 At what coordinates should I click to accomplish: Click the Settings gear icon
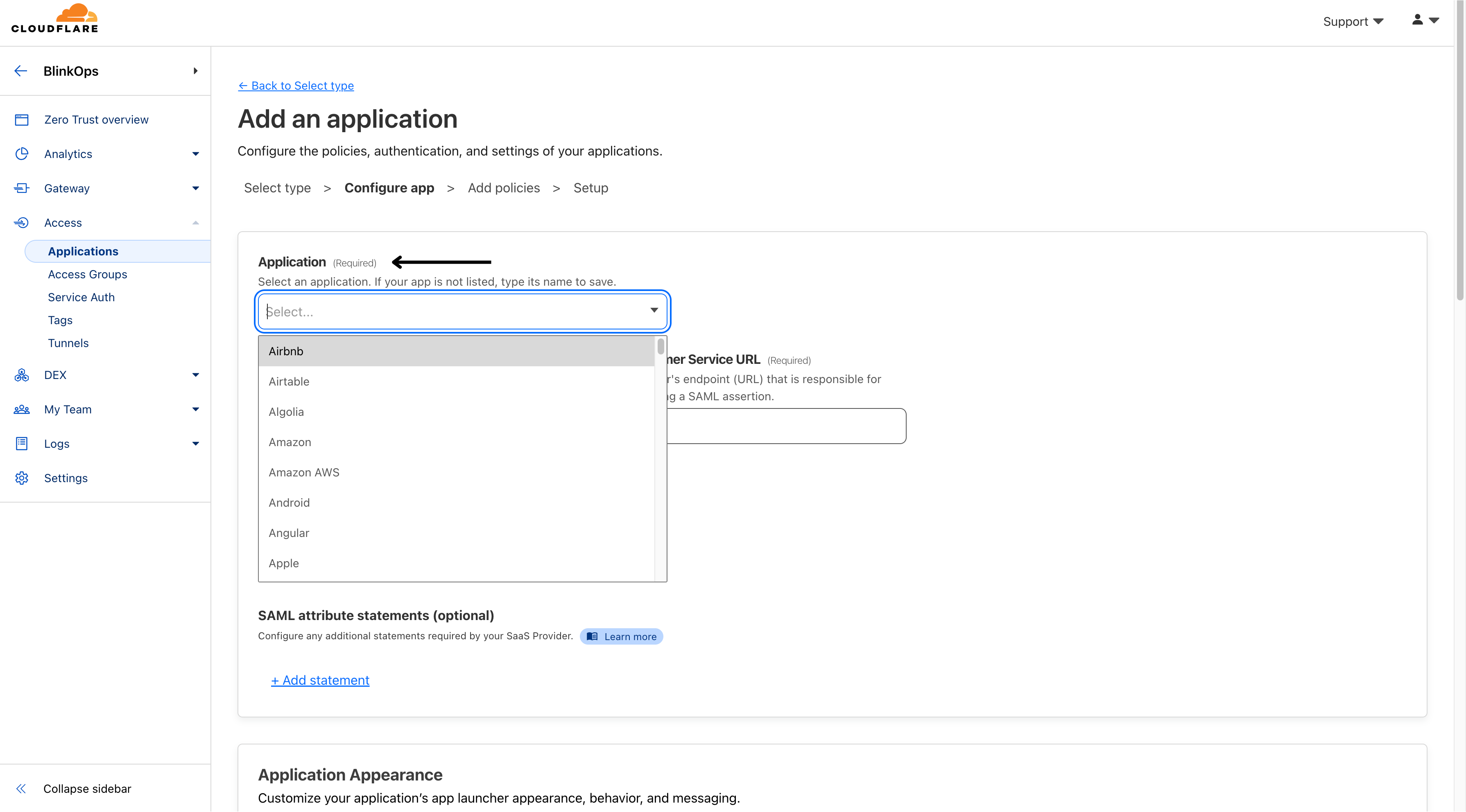(22, 478)
